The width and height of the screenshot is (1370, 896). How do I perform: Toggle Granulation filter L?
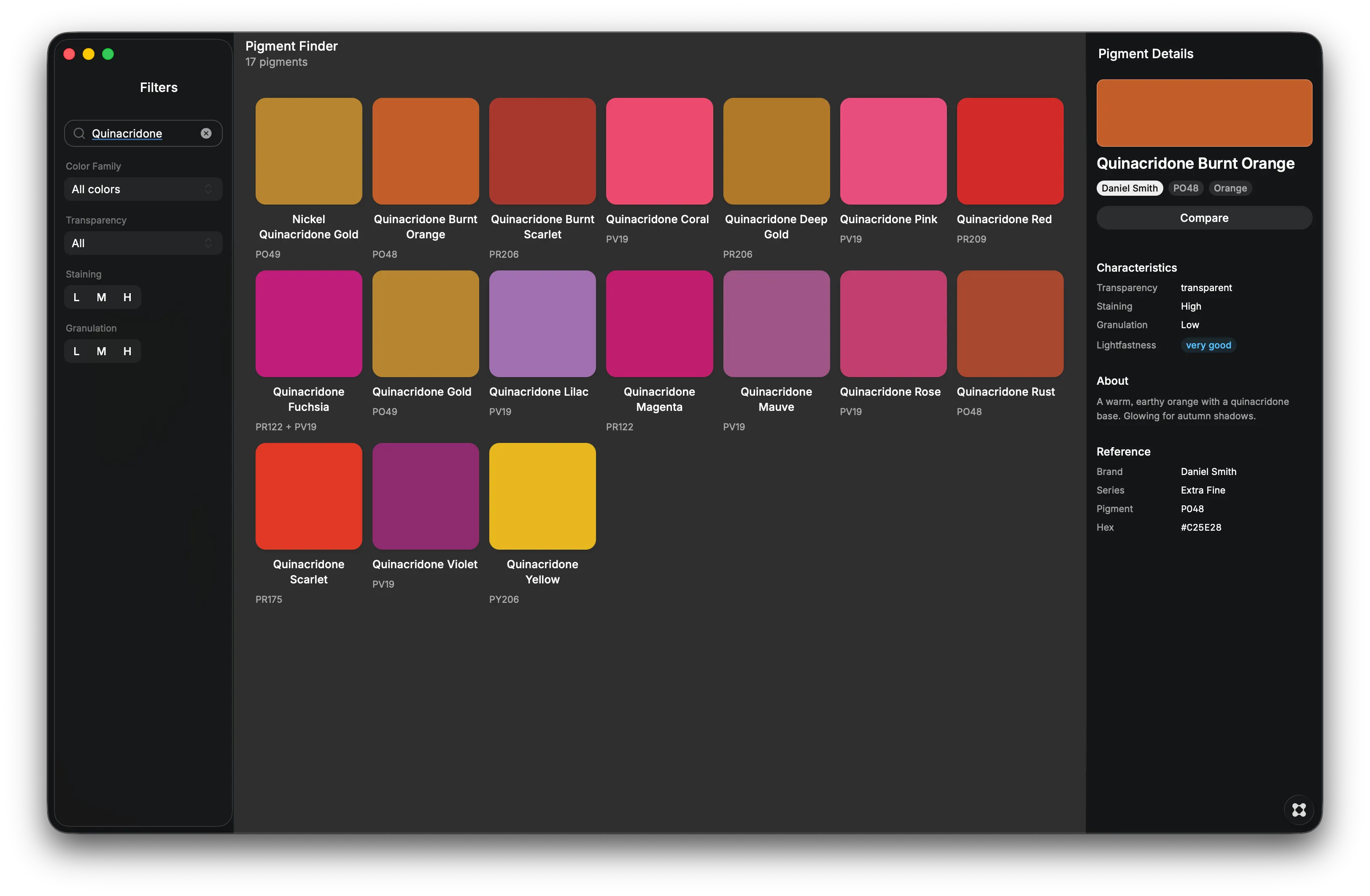(x=77, y=351)
